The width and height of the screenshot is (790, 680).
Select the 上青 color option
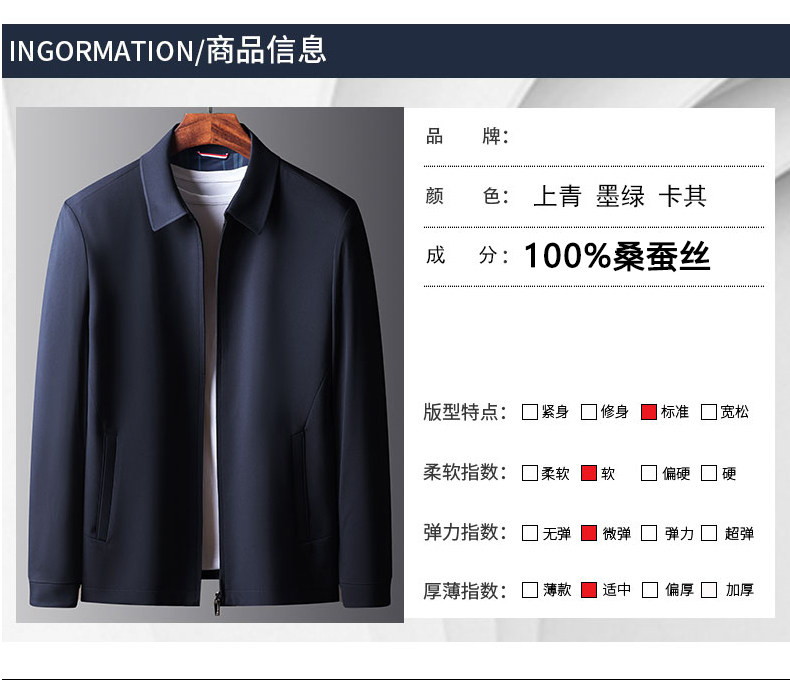point(557,196)
